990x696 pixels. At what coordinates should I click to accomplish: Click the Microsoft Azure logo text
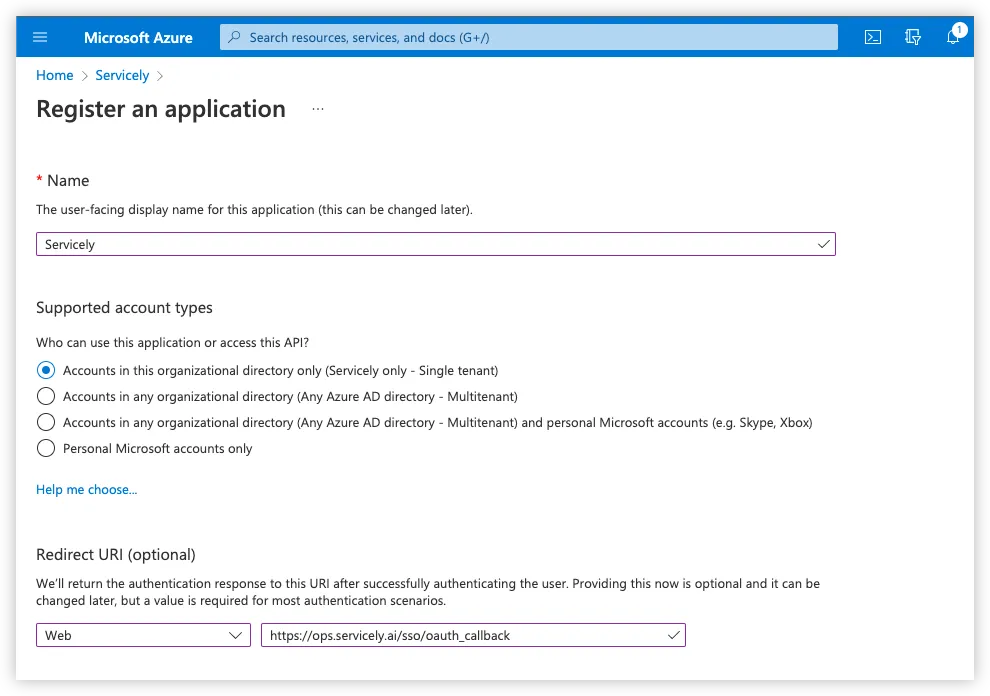coord(138,38)
